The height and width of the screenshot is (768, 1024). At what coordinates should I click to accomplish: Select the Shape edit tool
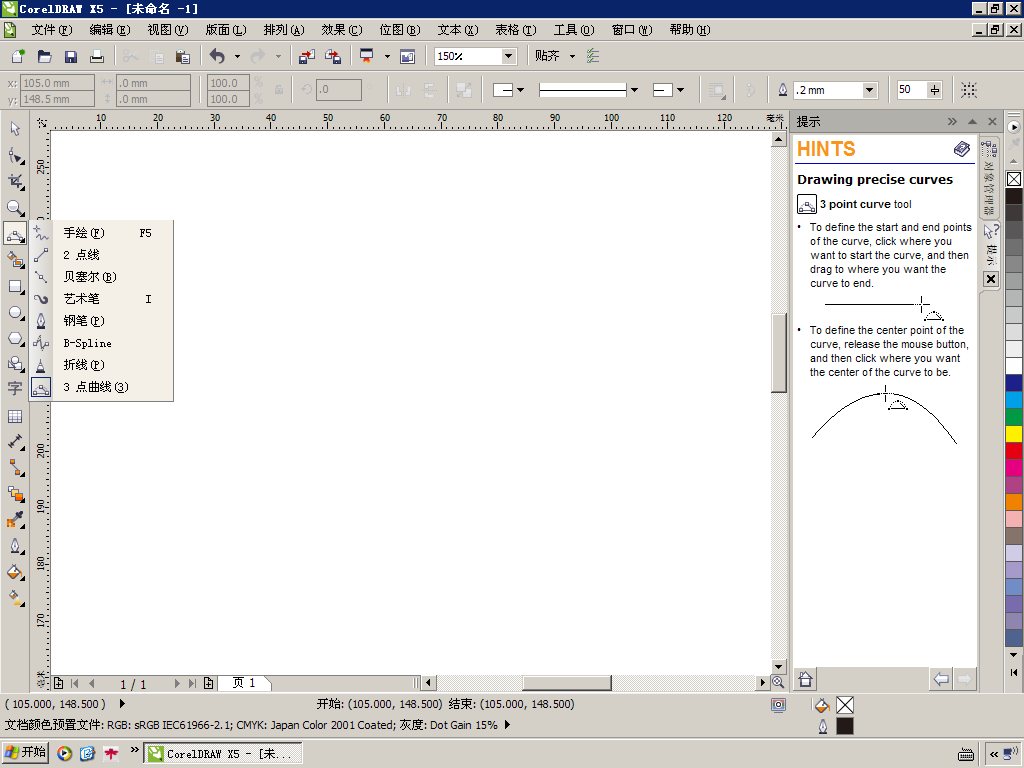[x=15, y=155]
